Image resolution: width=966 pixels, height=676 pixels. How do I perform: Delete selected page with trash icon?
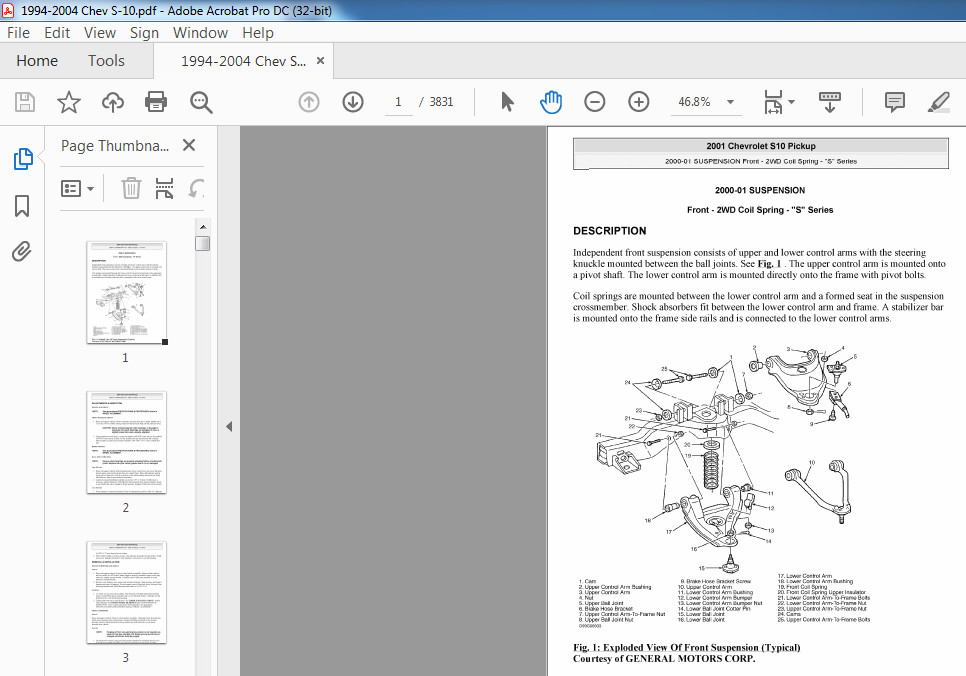click(x=131, y=188)
